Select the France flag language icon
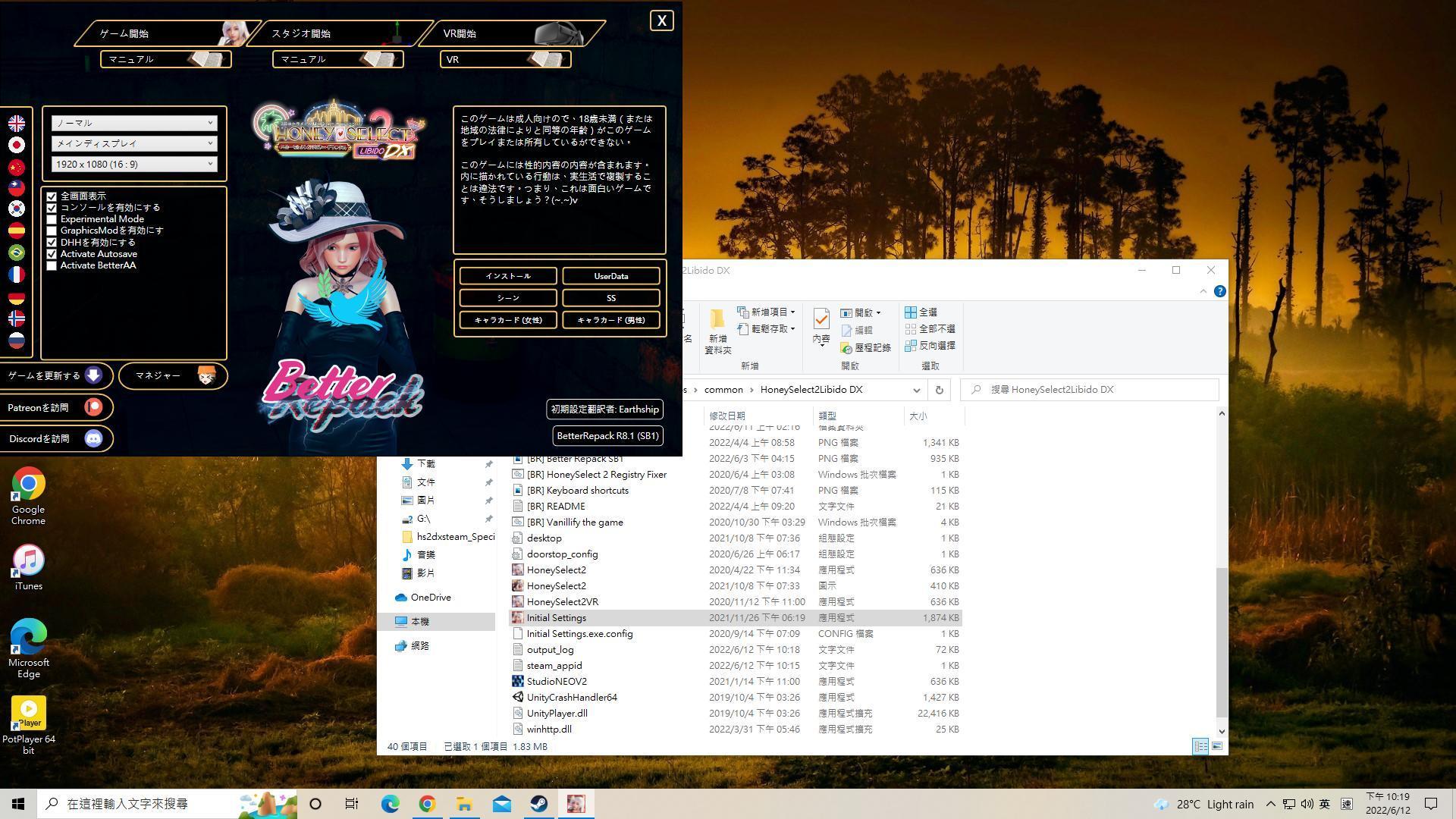1456x819 pixels. pyautogui.click(x=16, y=275)
